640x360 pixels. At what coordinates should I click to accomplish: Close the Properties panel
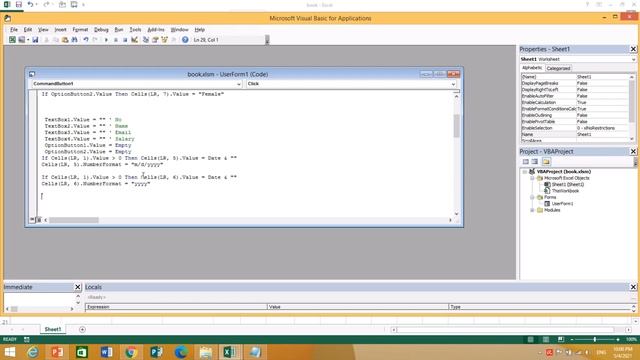(x=633, y=49)
